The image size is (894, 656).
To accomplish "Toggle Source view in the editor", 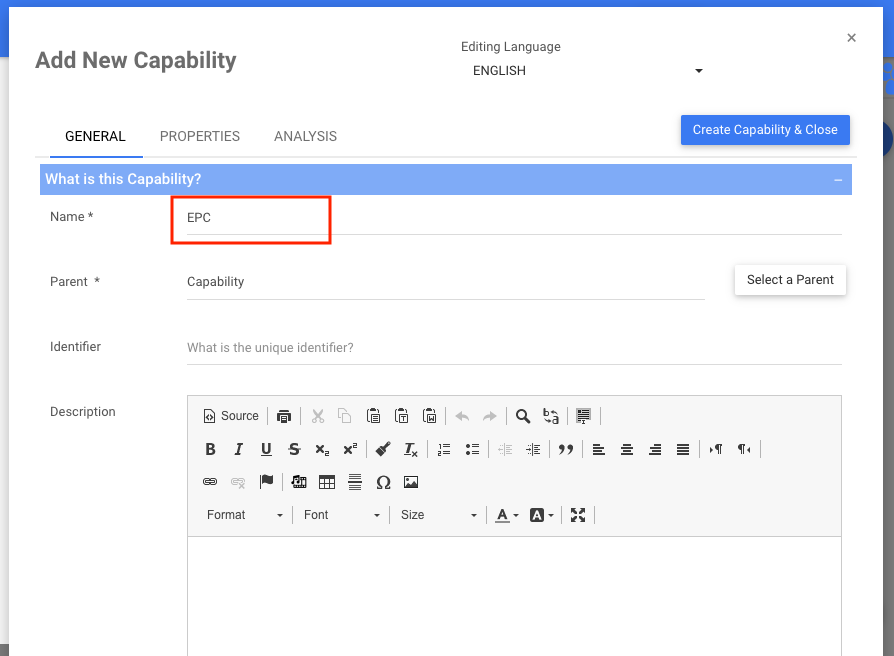I will [231, 416].
